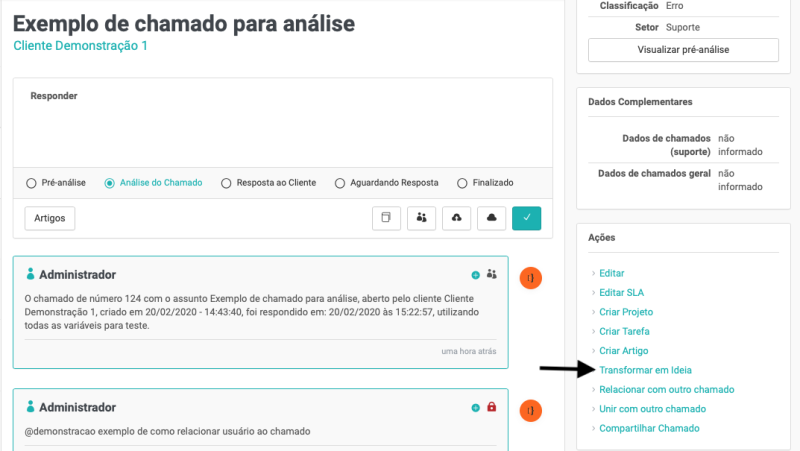Select the Pré-análise radio option

click(x=31, y=183)
